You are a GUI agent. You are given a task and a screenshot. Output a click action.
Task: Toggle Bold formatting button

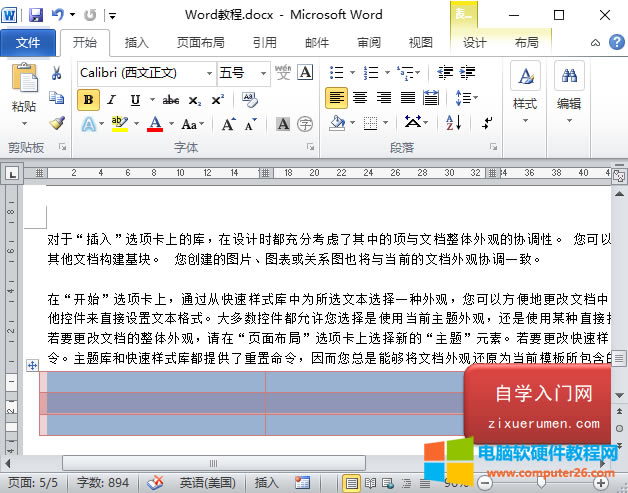point(89,100)
